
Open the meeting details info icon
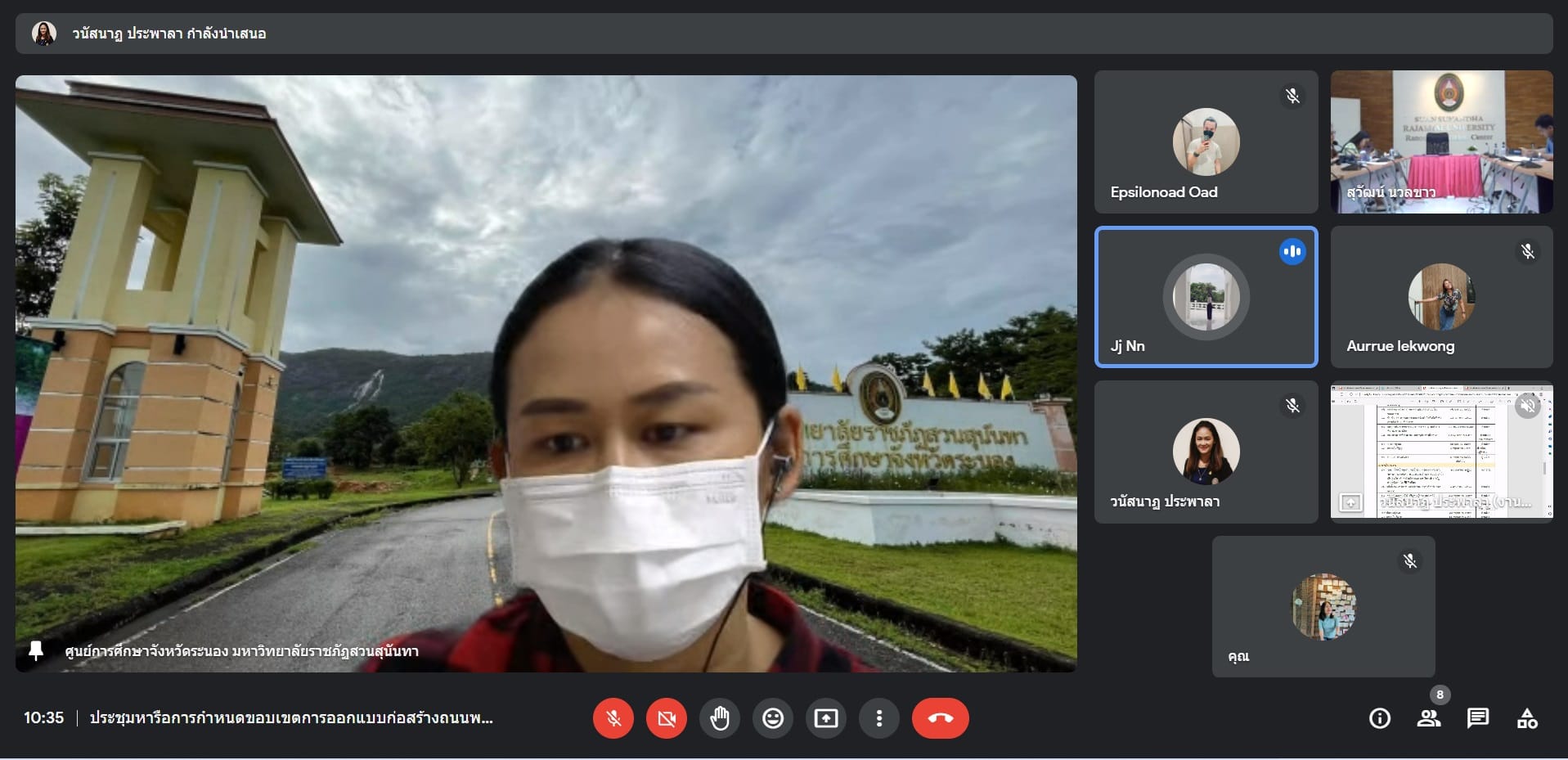pyautogui.click(x=1379, y=718)
